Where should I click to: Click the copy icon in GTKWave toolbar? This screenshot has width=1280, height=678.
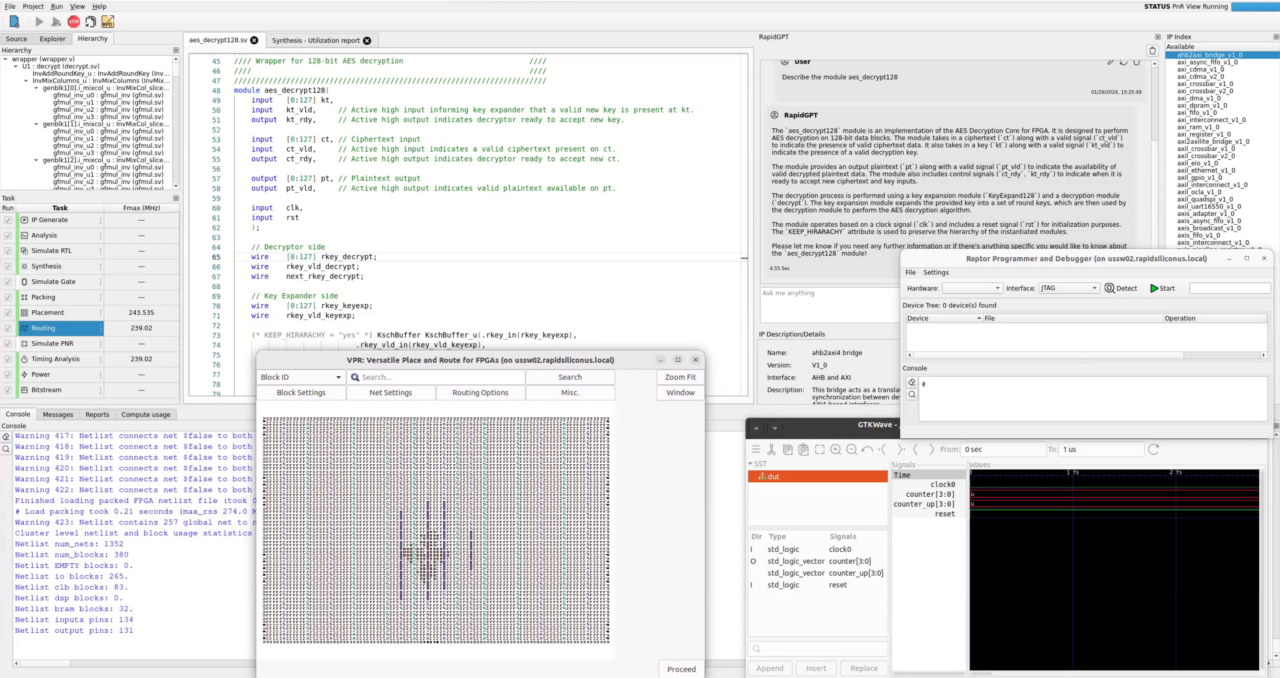pos(788,450)
